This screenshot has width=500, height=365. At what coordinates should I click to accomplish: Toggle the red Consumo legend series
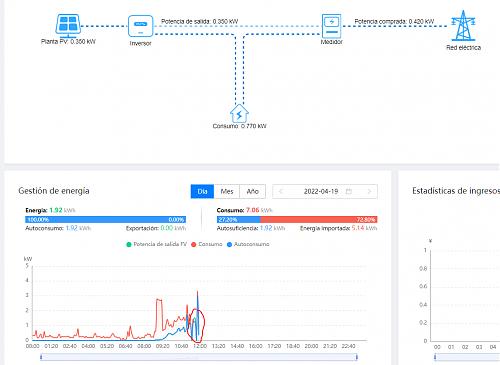click(x=207, y=244)
